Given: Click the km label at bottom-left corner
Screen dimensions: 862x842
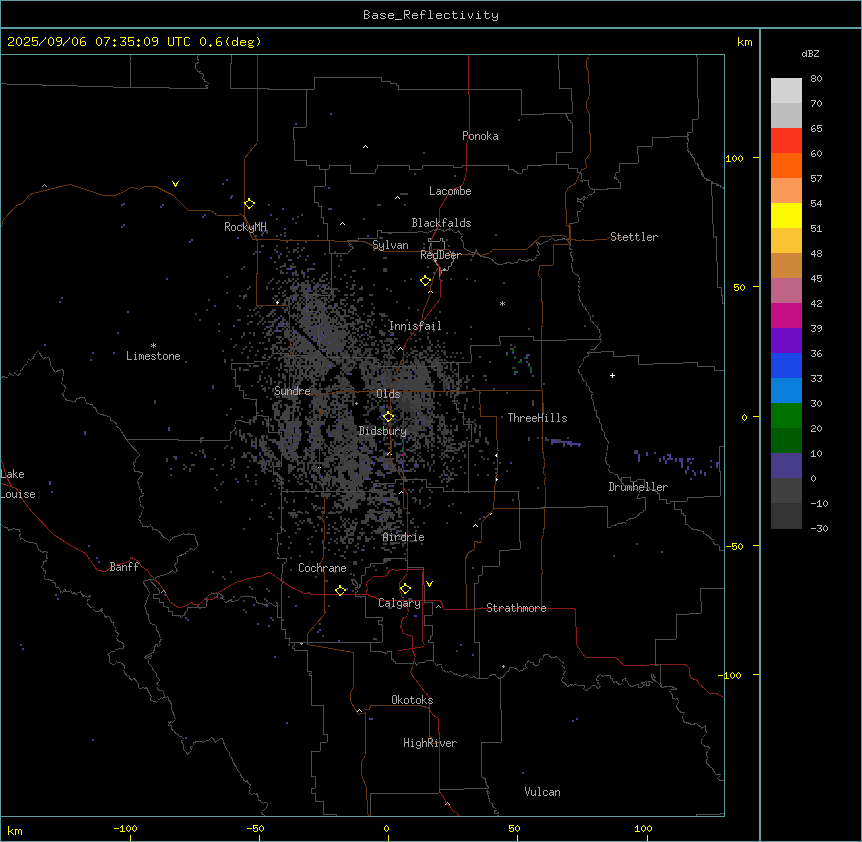Looking at the screenshot, I should pos(15,831).
